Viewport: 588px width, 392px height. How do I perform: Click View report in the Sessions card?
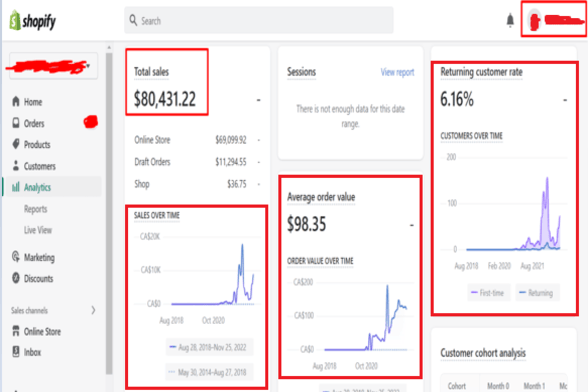tap(398, 72)
